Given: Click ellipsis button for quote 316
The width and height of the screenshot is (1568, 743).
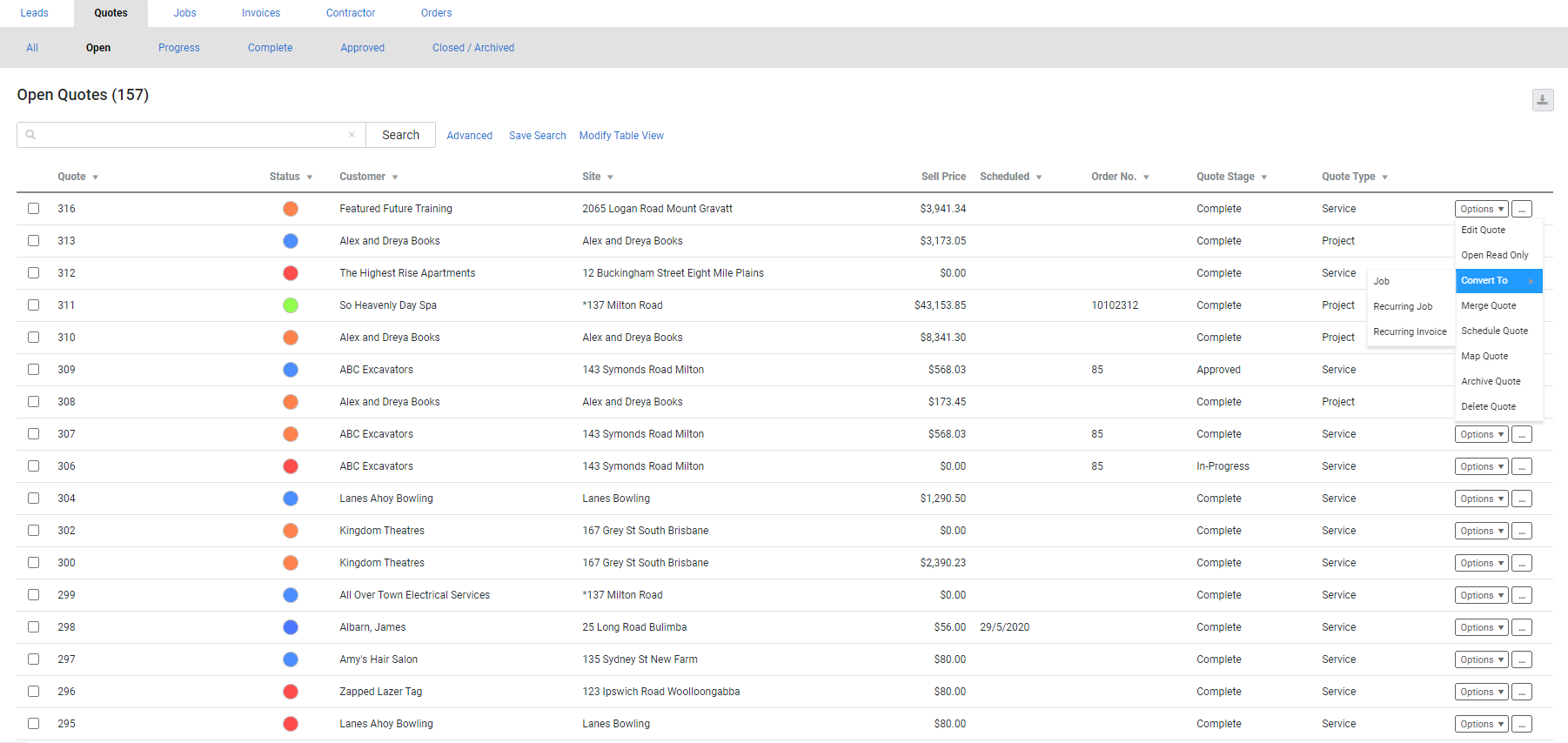Looking at the screenshot, I should [x=1521, y=209].
